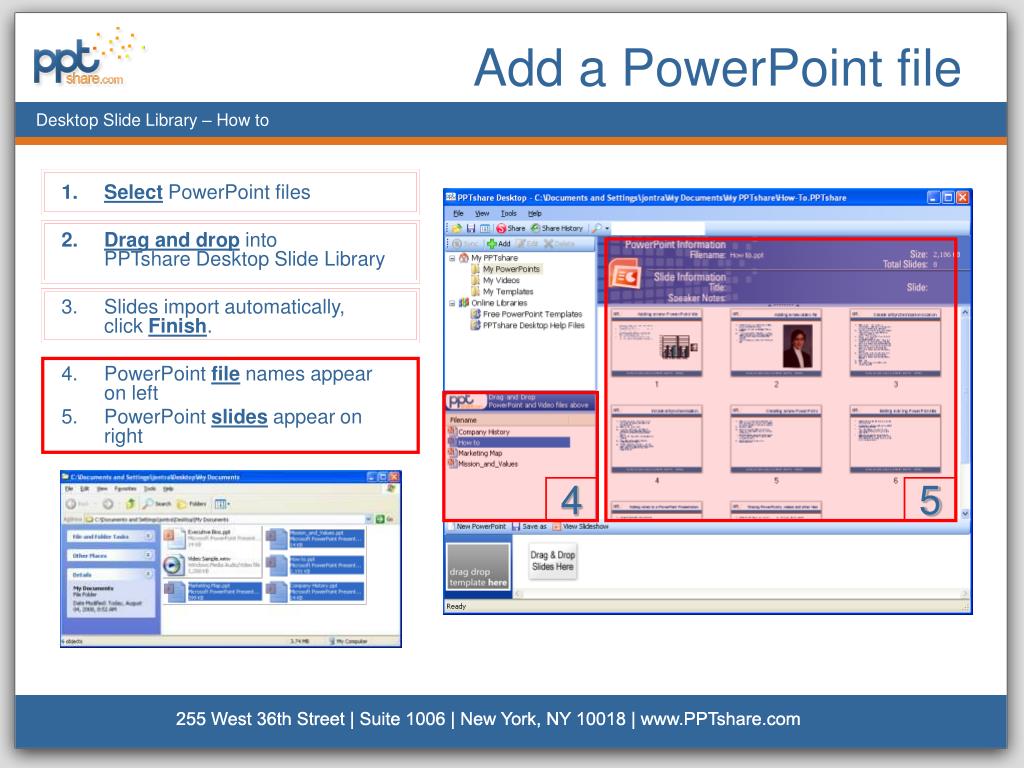Click the greyed Edit button in library toolbar
The height and width of the screenshot is (768, 1024).
[x=528, y=244]
